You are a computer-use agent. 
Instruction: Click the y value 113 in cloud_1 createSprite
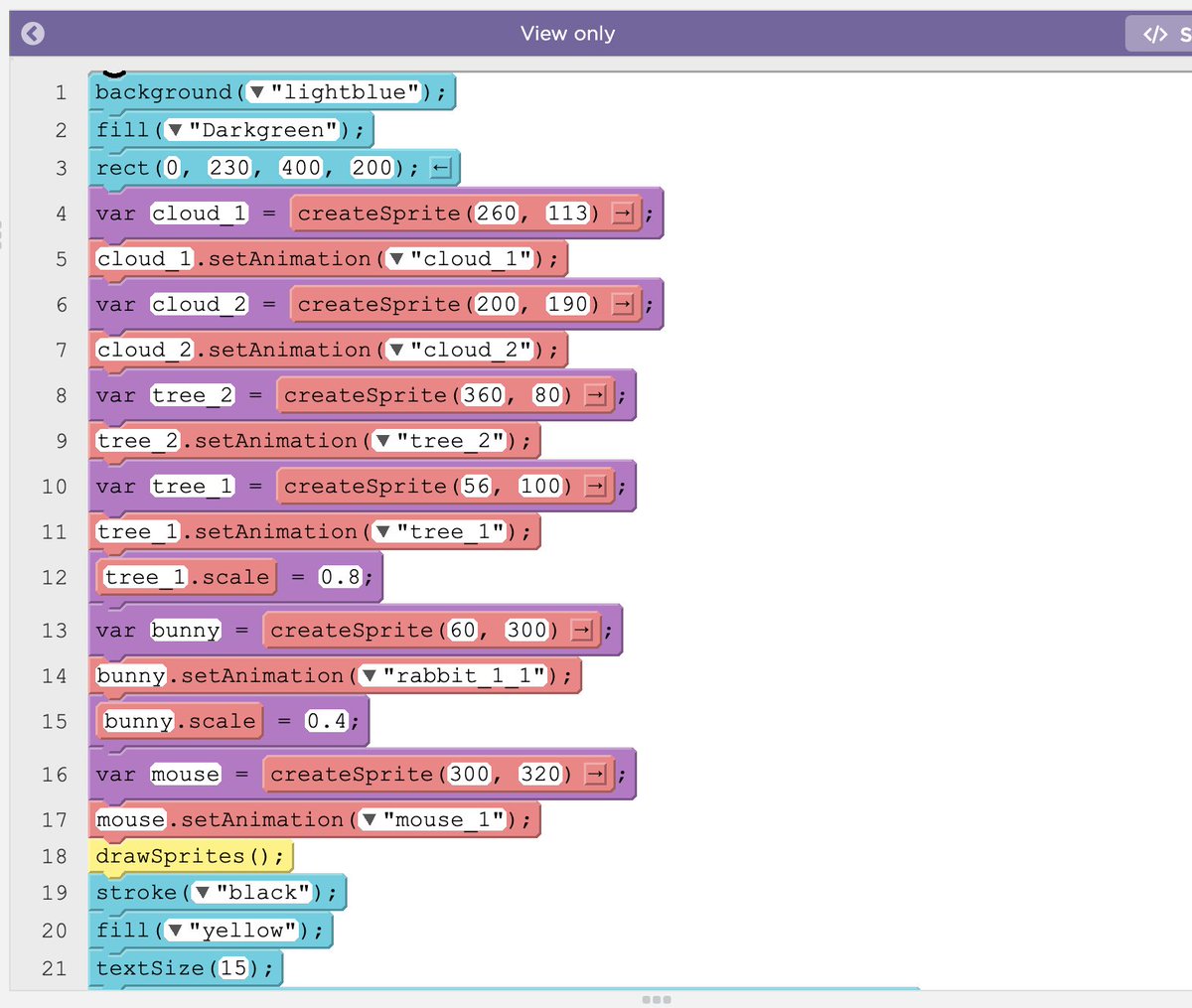(568, 214)
